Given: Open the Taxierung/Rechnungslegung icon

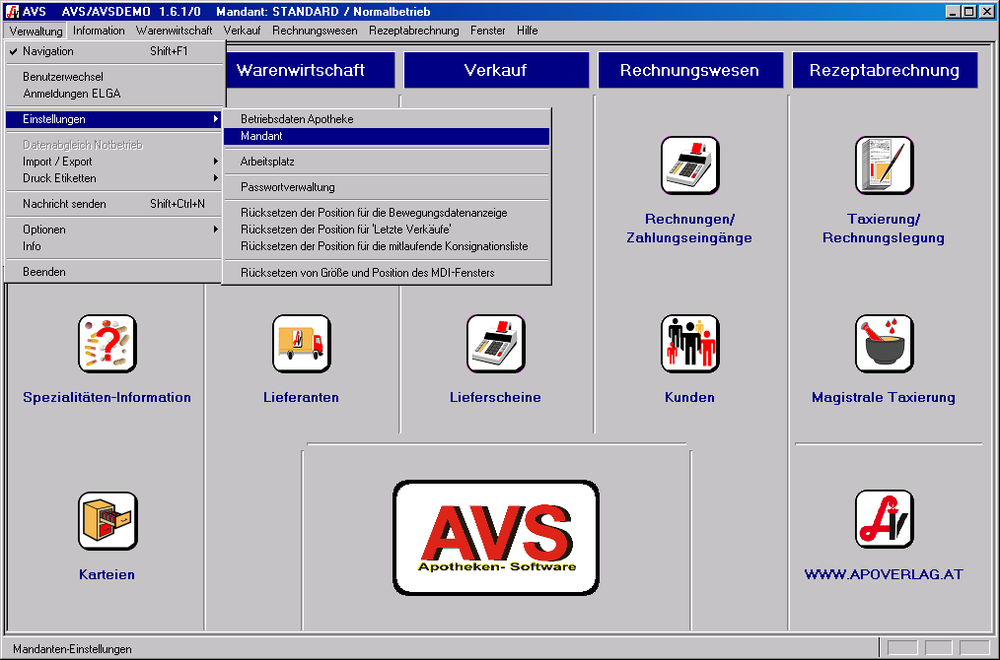Looking at the screenshot, I should coord(883,165).
